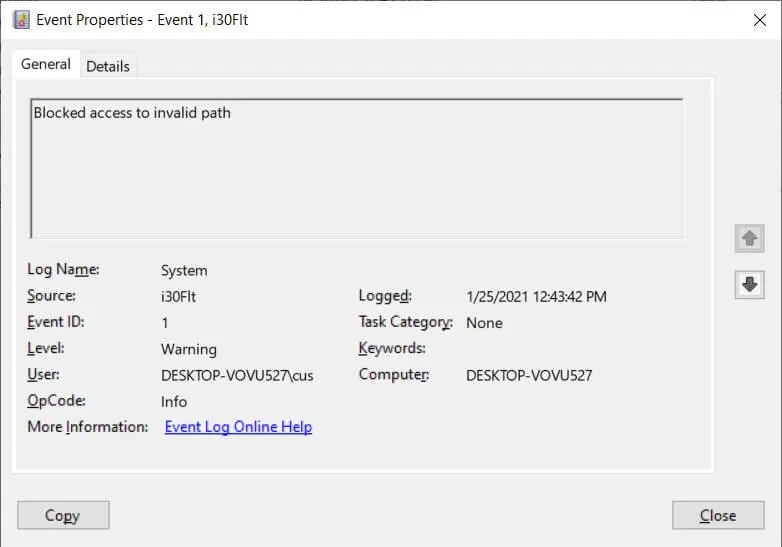Click the 'Level:' label
The image size is (782, 547).
pyautogui.click(x=45, y=348)
